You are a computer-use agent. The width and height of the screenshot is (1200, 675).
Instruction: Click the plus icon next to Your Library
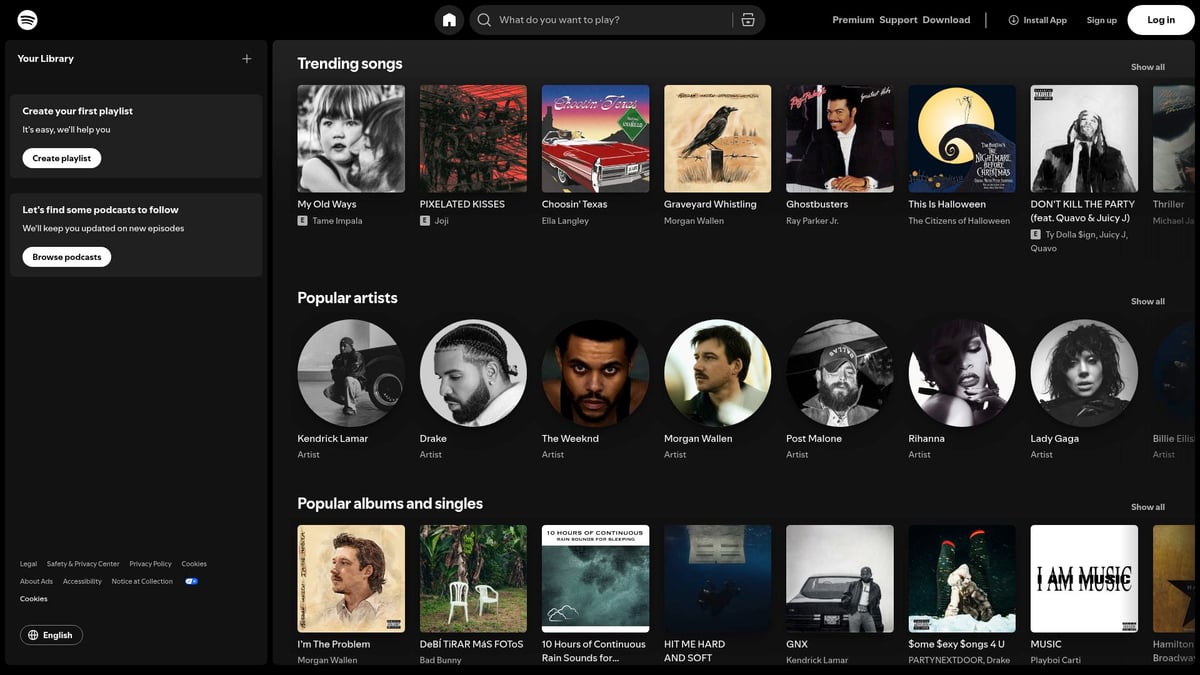[x=246, y=58]
